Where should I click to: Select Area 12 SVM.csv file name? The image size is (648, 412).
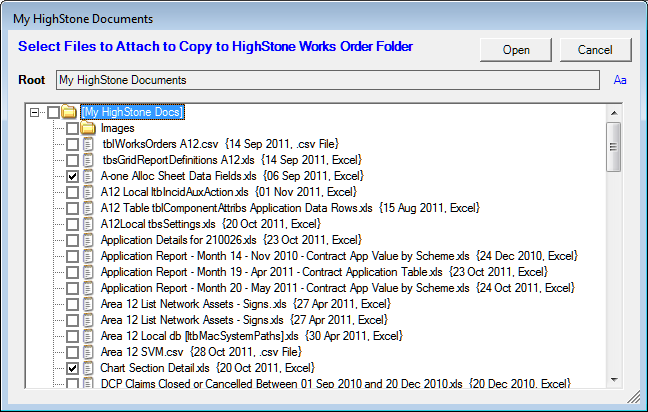coord(142,352)
